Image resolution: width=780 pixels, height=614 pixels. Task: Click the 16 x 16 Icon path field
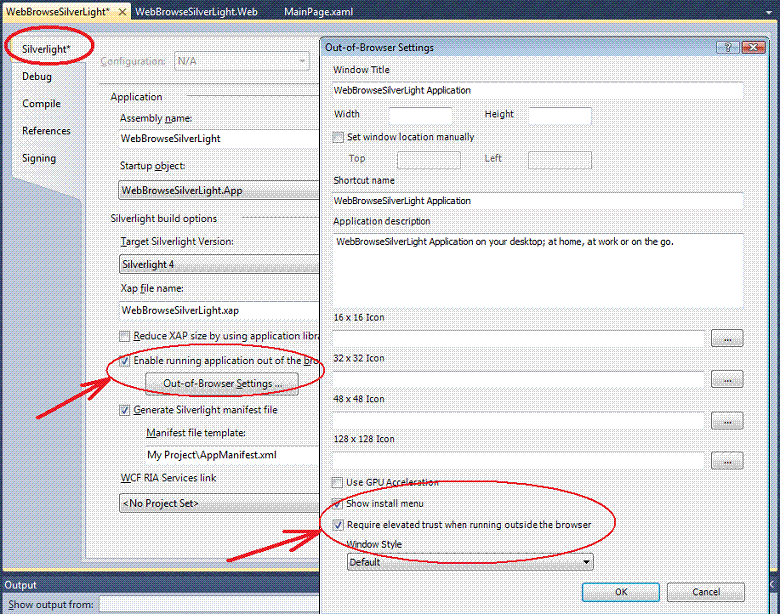(x=518, y=338)
